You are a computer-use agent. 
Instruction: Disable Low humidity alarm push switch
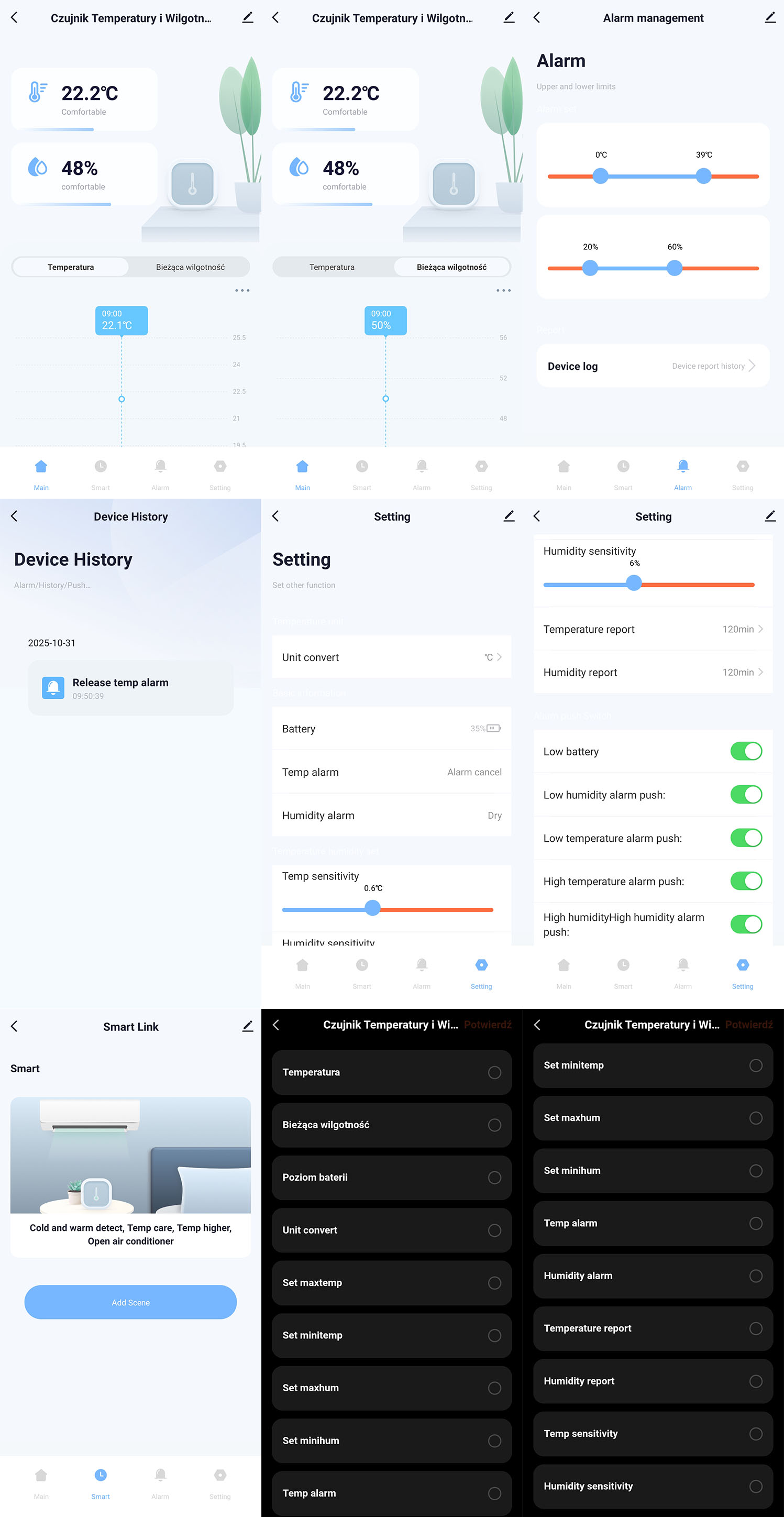pos(746,795)
